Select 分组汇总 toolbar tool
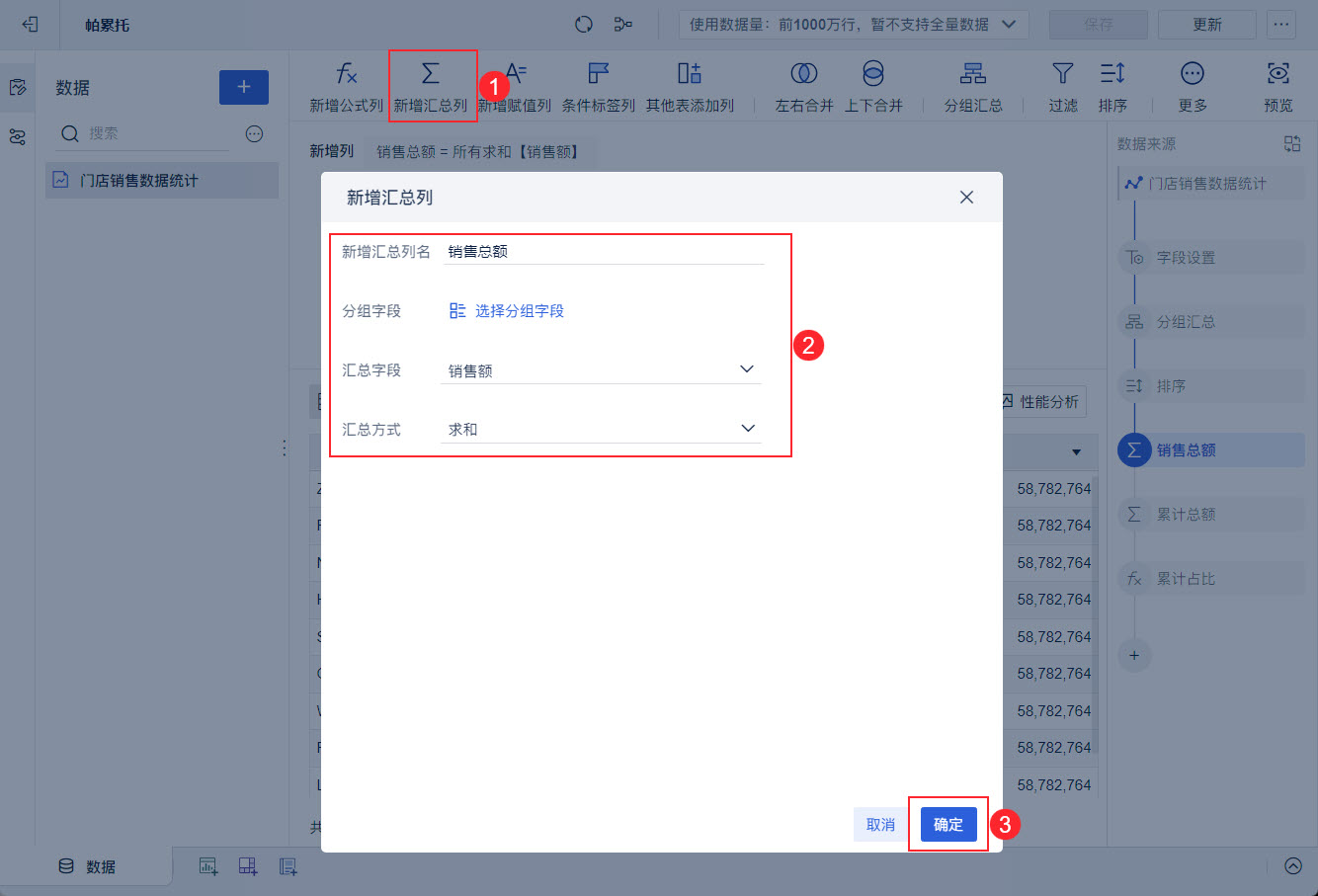The width and height of the screenshot is (1318, 896). [973, 87]
